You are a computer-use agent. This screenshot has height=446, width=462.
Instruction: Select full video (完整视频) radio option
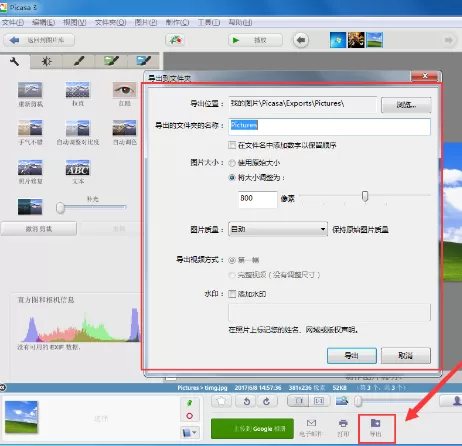(232, 275)
